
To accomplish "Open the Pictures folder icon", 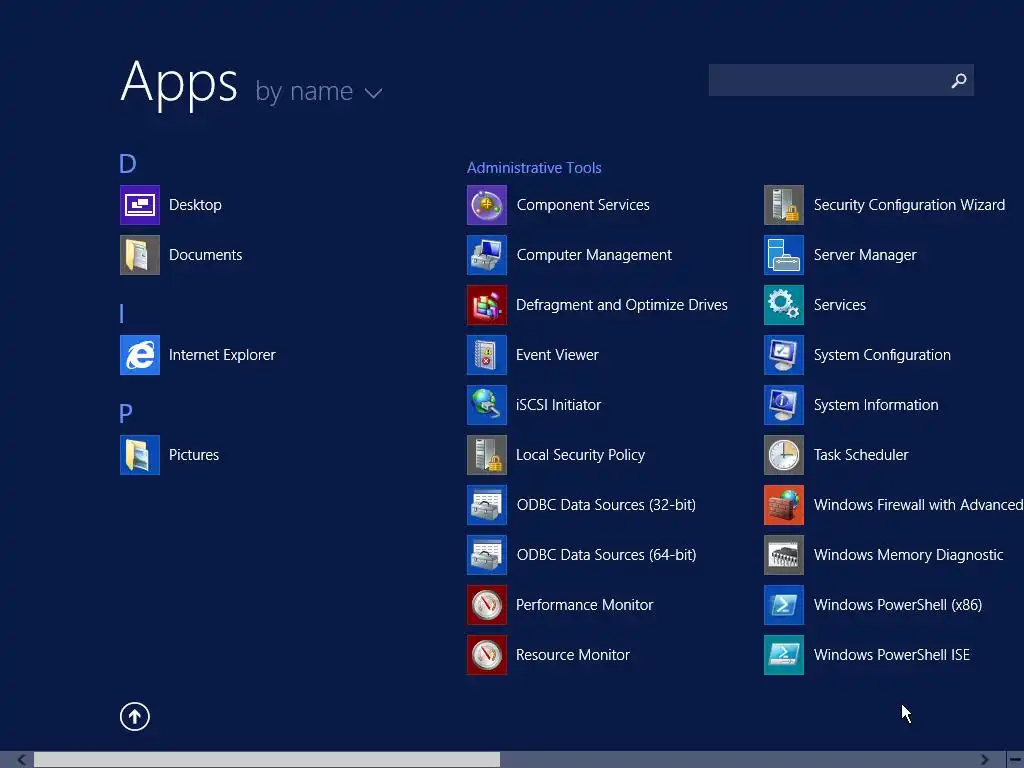I will pos(140,455).
